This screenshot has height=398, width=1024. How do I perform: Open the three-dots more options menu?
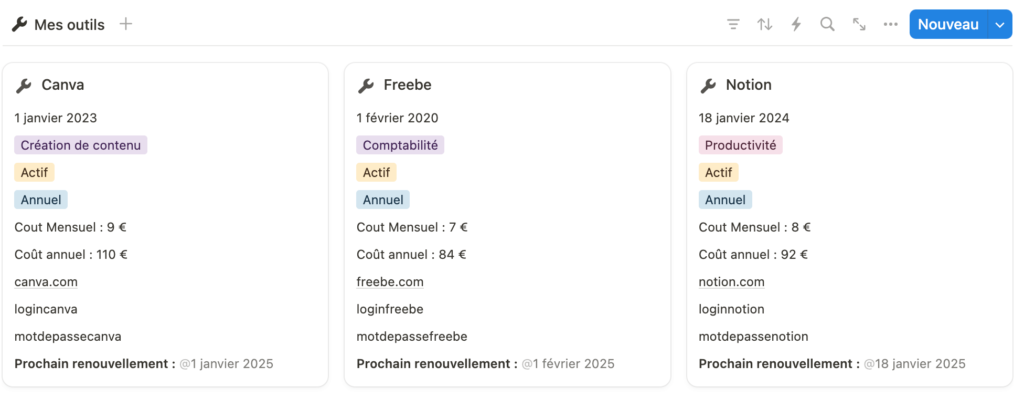pyautogui.click(x=890, y=25)
